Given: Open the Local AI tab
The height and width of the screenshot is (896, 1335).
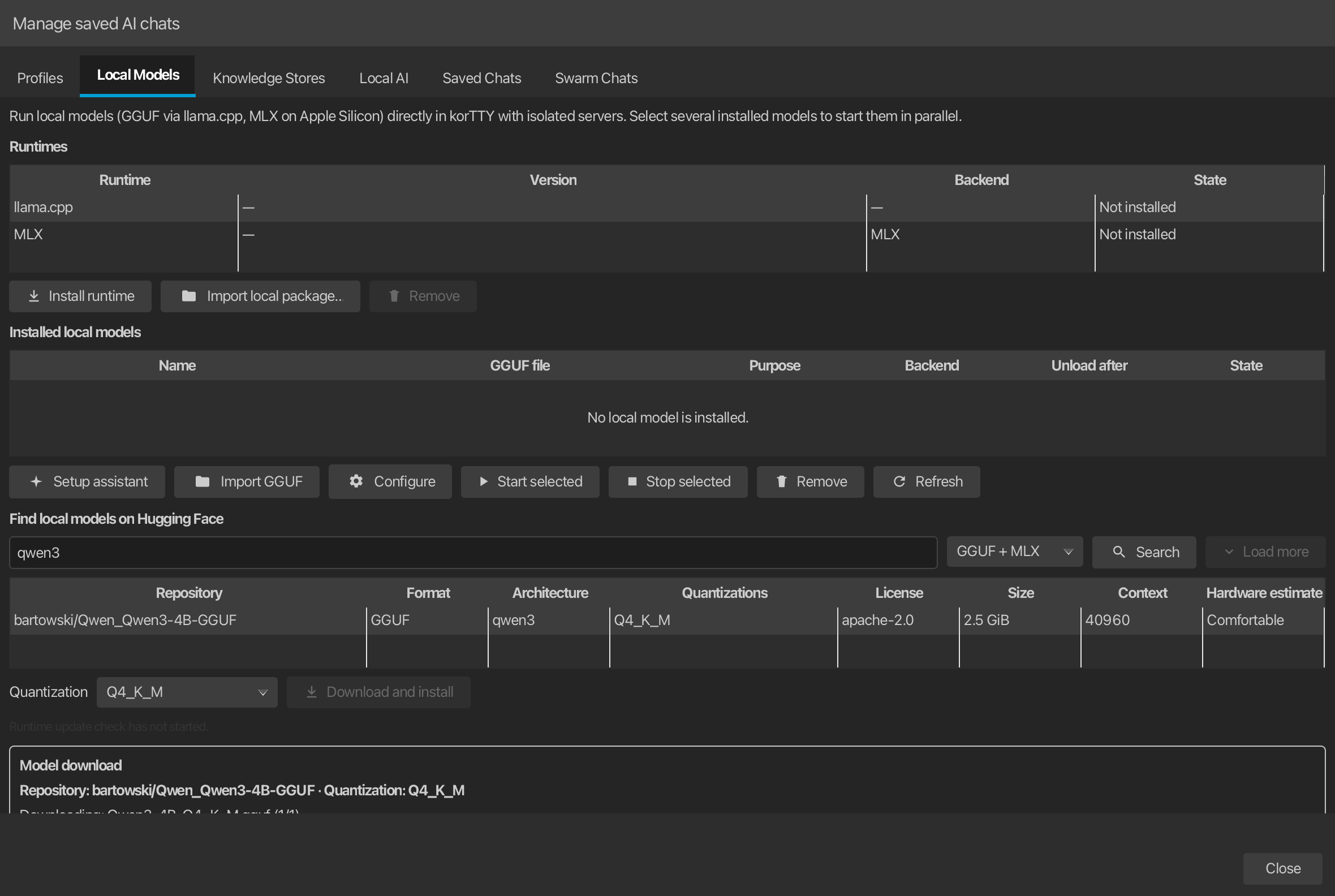Looking at the screenshot, I should [x=384, y=77].
